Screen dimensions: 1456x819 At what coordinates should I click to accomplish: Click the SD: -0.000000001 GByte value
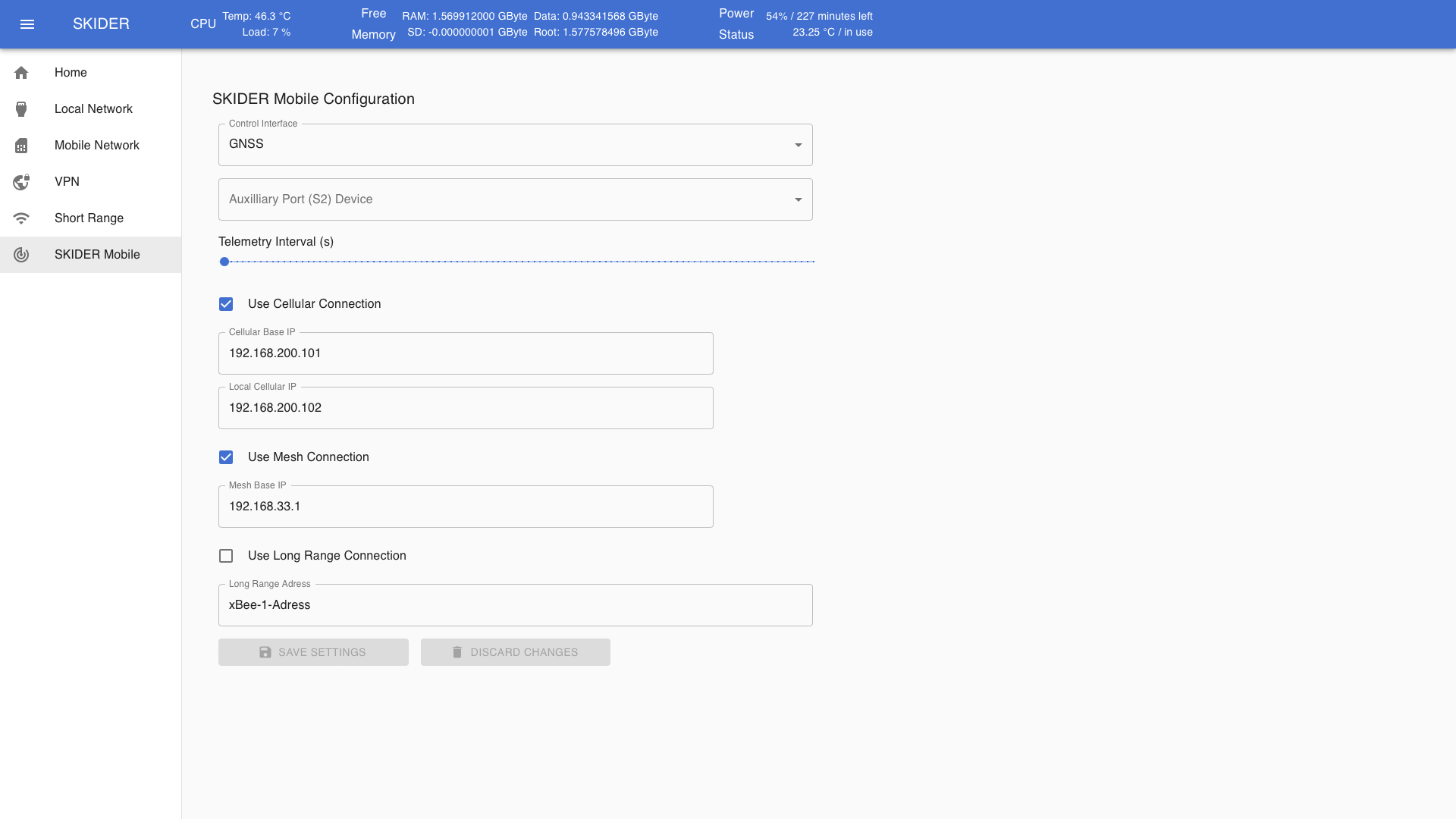(x=467, y=32)
